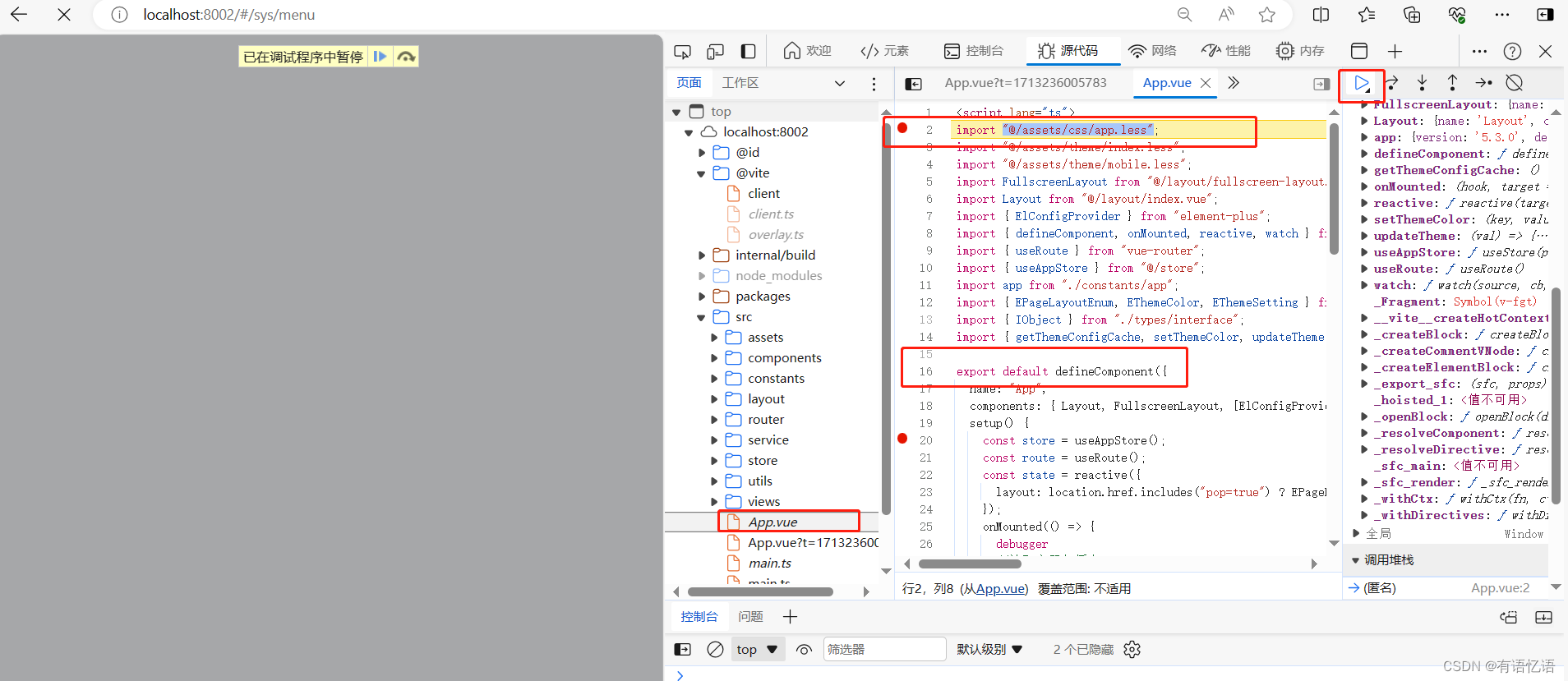Open the 性能 performance tab
1568x681 pixels.
[1226, 51]
